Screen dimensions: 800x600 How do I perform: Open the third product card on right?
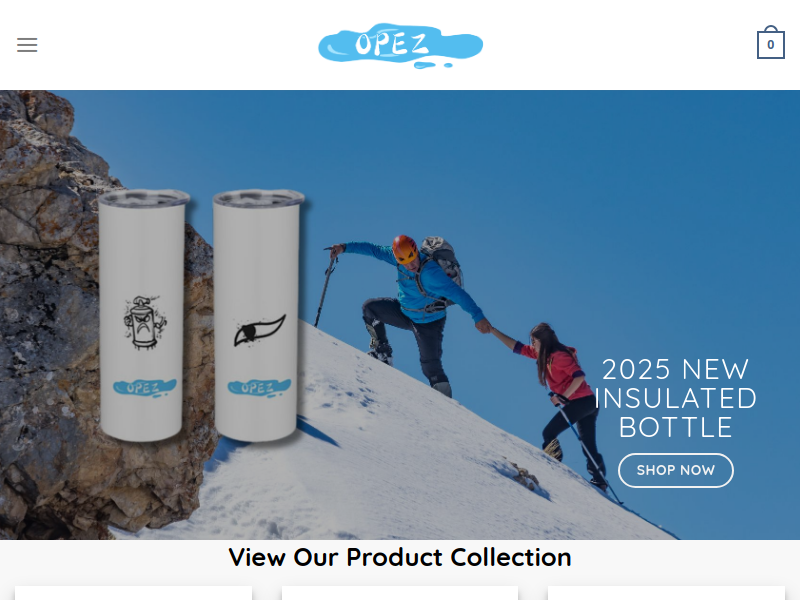[666, 593]
